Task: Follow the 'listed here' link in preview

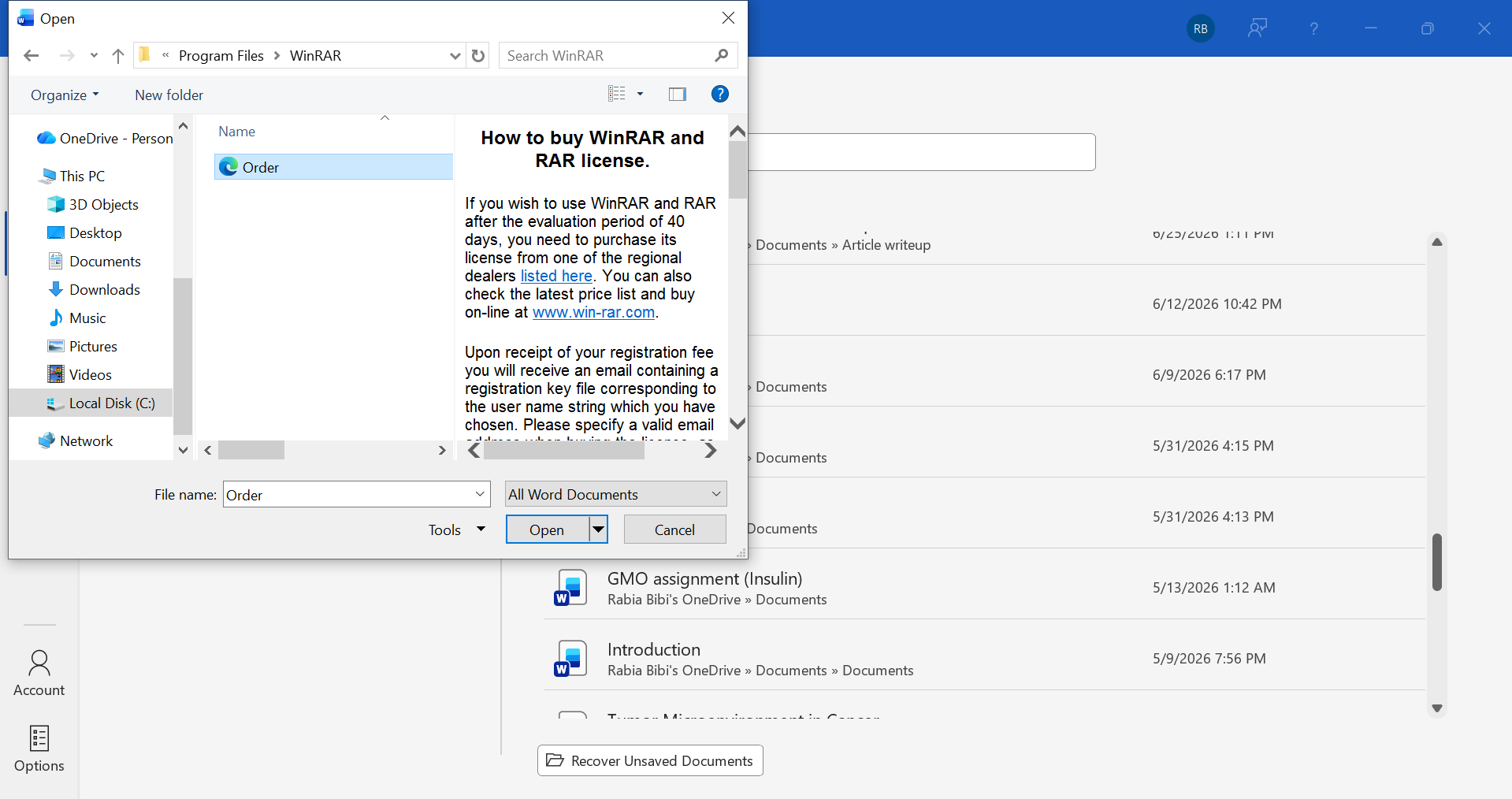Action: pos(556,276)
